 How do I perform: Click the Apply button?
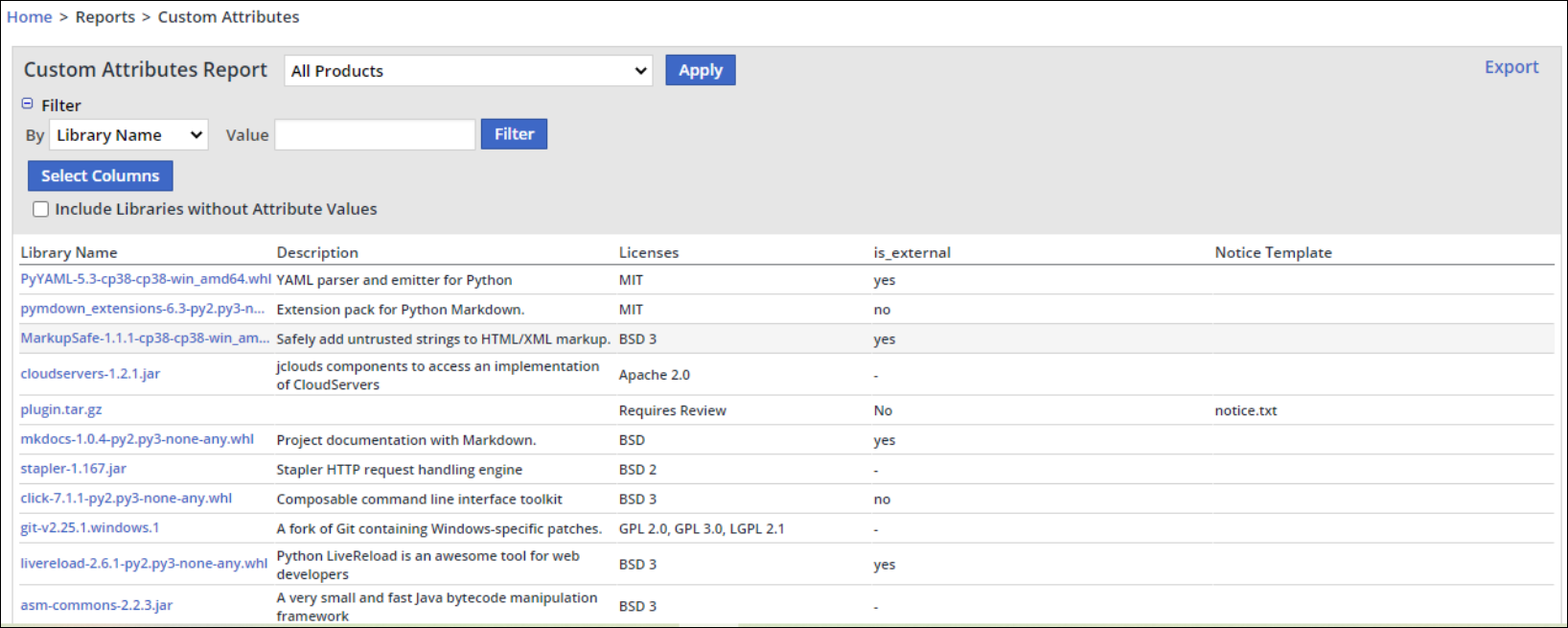pyautogui.click(x=700, y=70)
